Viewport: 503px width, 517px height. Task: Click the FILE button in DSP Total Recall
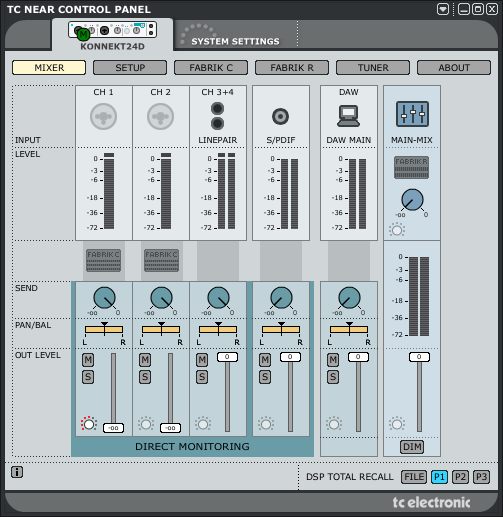tap(414, 477)
